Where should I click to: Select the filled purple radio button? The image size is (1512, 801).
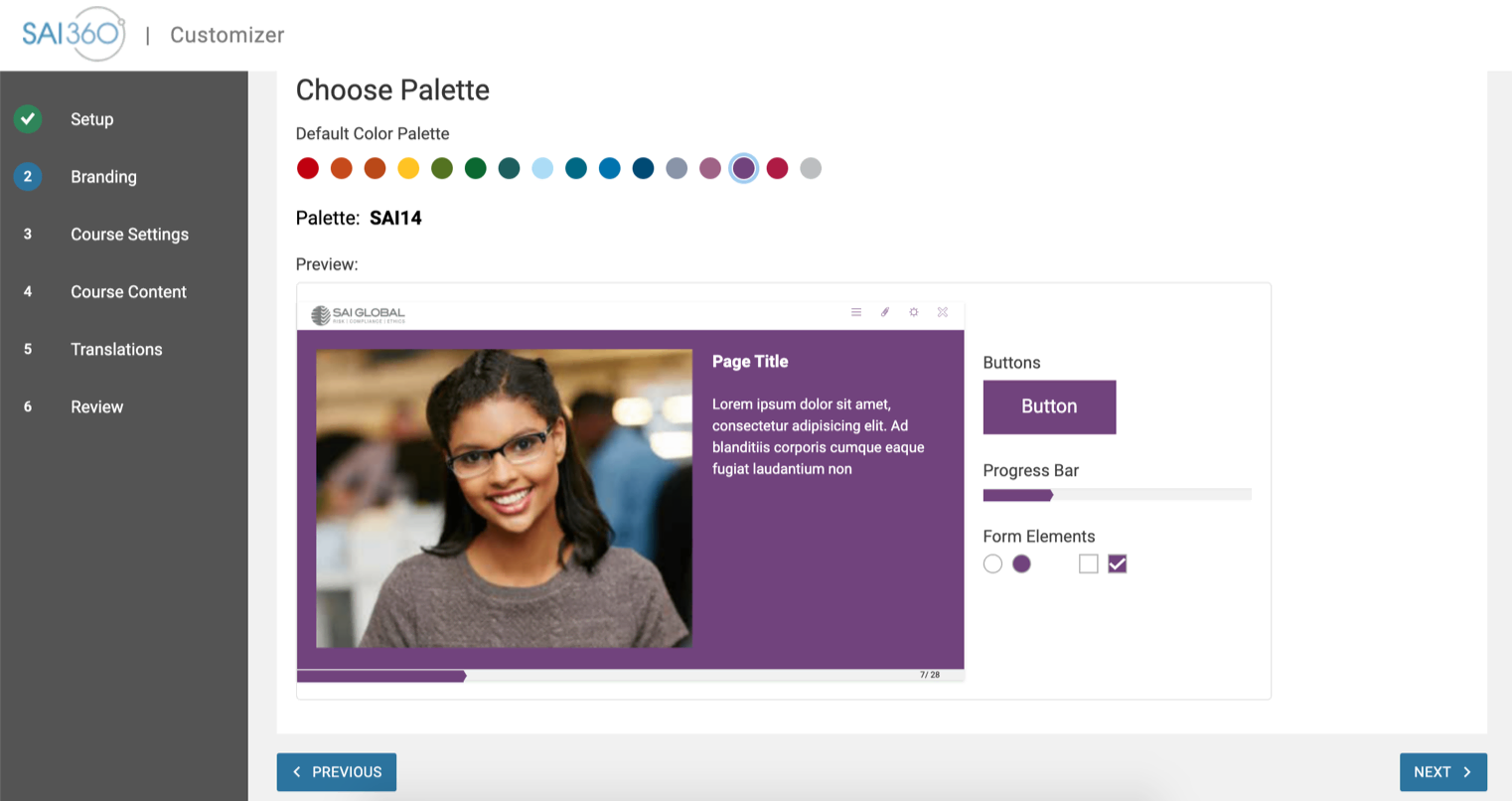(1021, 564)
